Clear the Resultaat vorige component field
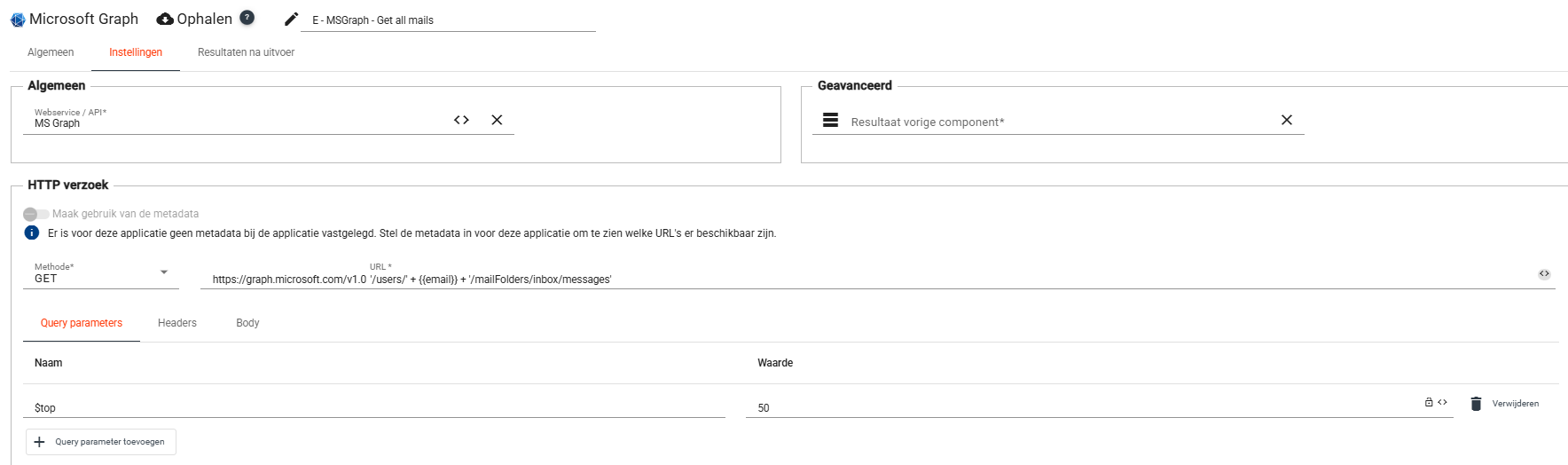The height and width of the screenshot is (465, 1568). tap(1286, 120)
